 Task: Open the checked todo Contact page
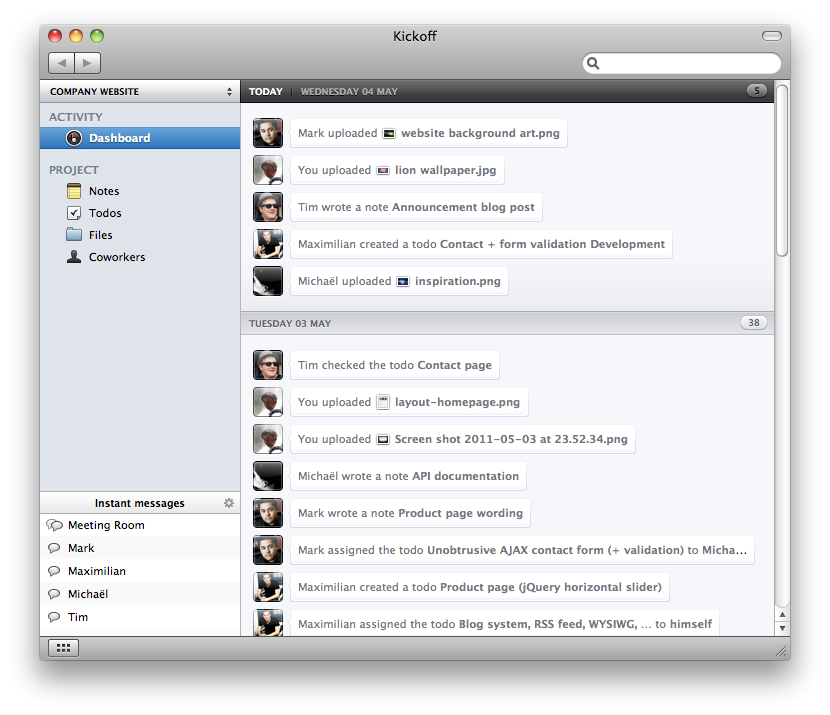[395, 365]
